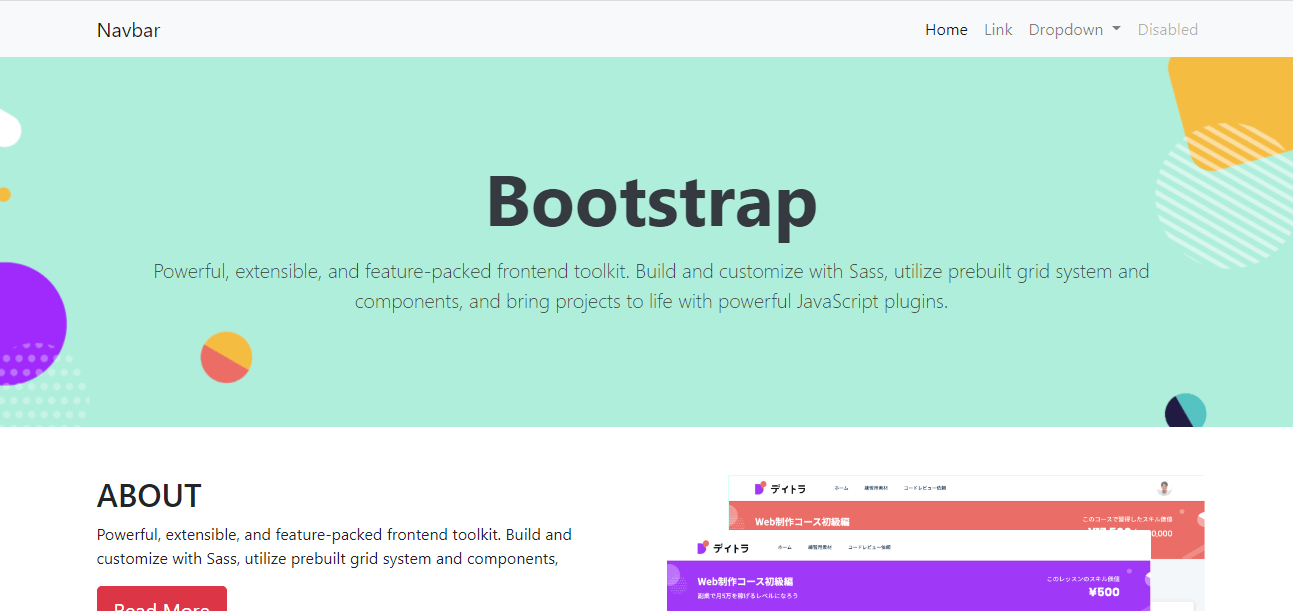The width and height of the screenshot is (1293, 611).
Task: Open the Link nav item
Action: coord(998,30)
